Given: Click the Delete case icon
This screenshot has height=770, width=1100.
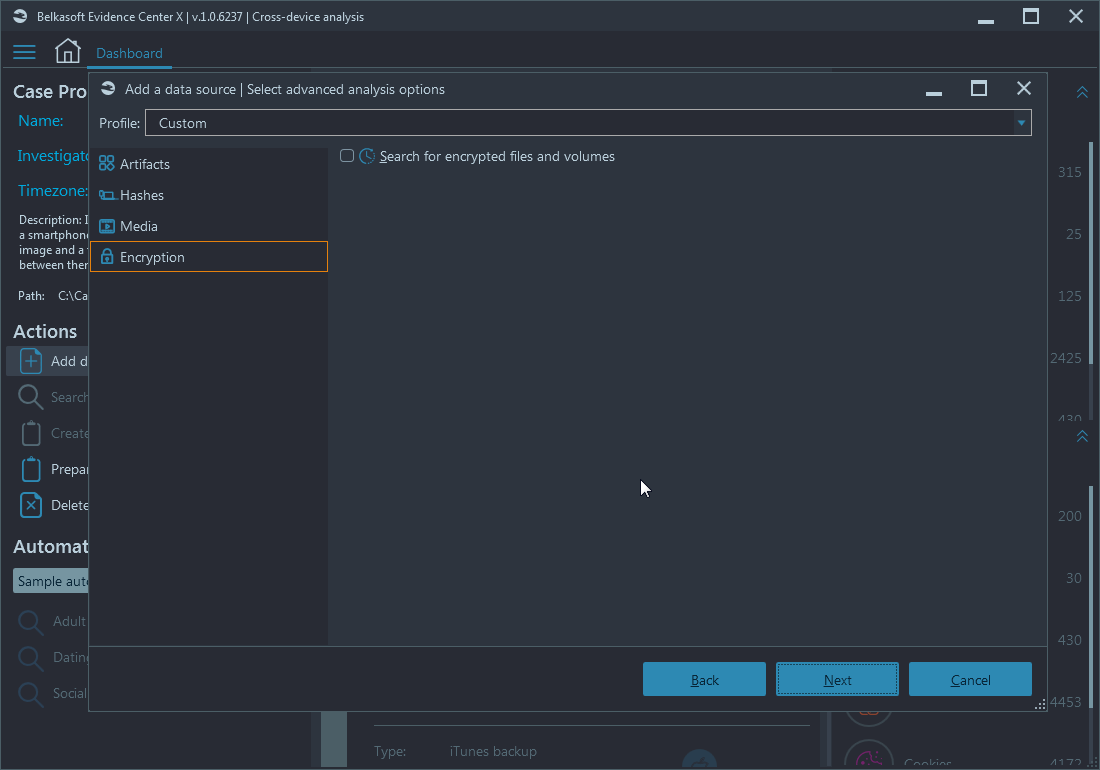Looking at the screenshot, I should [31, 505].
